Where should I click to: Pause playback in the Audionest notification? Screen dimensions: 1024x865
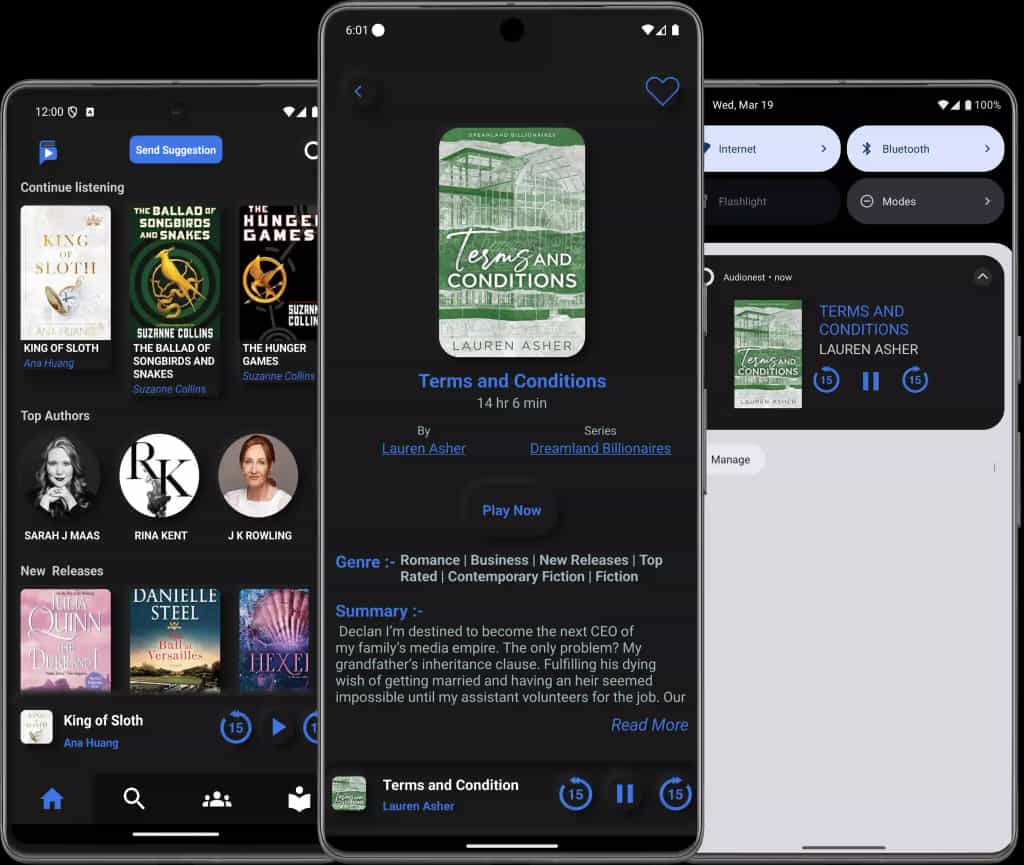click(871, 381)
